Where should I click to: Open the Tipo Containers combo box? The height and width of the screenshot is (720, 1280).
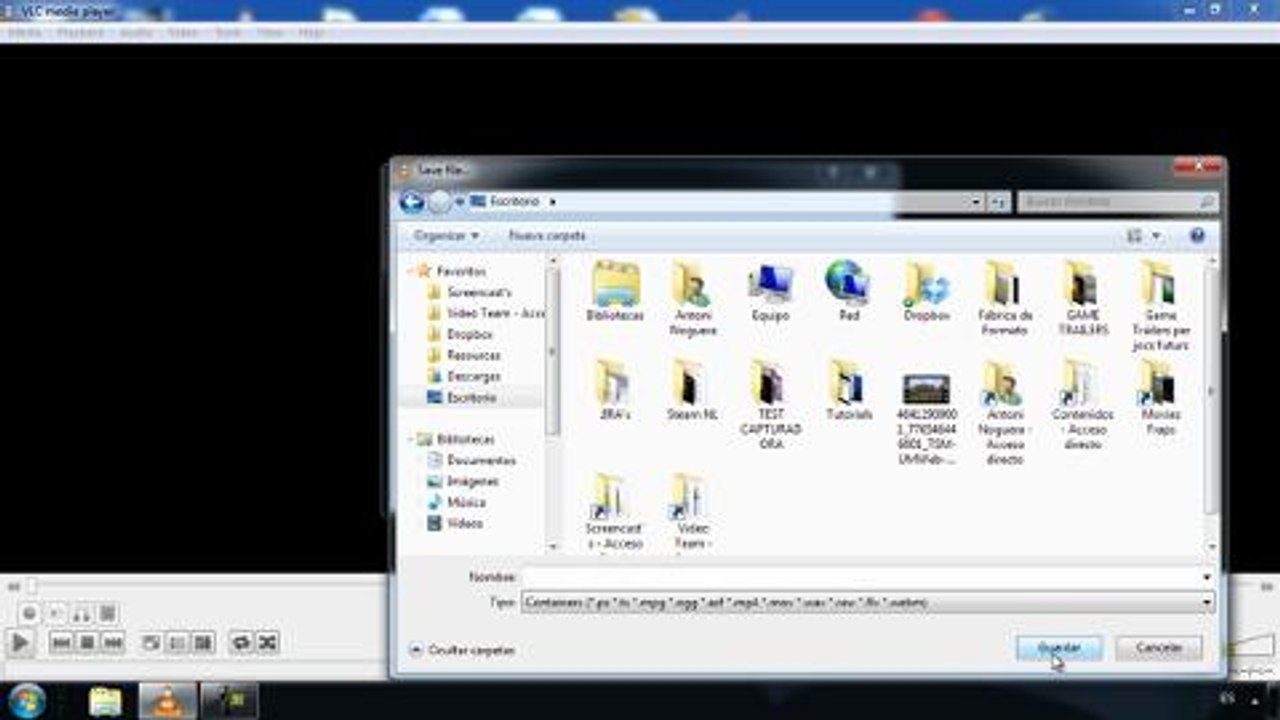click(867, 603)
